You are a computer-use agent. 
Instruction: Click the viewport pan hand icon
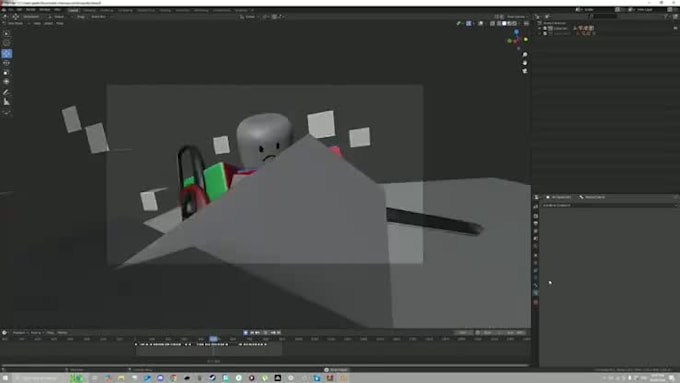pos(525,63)
